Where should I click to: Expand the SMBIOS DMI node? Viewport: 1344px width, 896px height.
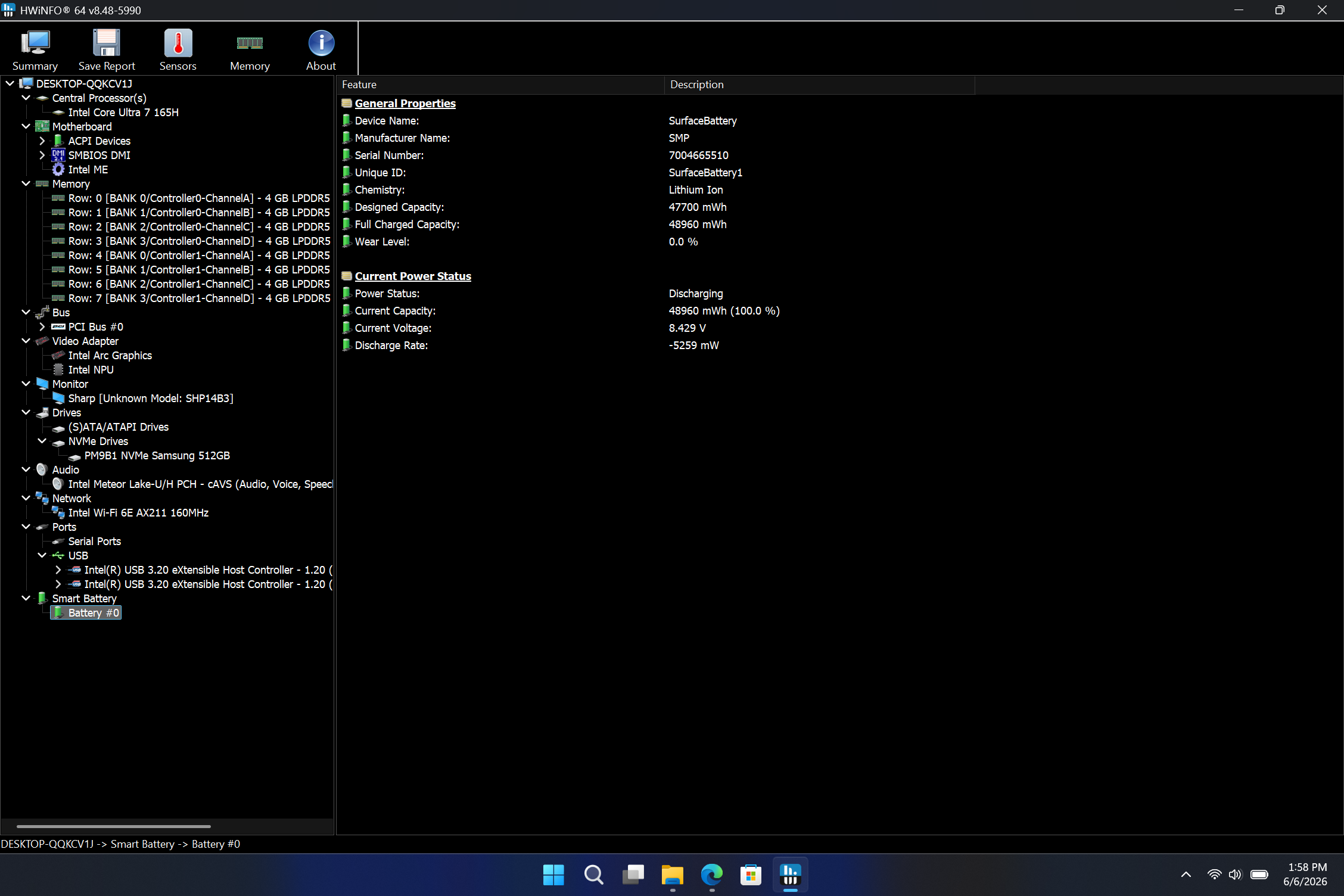[42, 155]
